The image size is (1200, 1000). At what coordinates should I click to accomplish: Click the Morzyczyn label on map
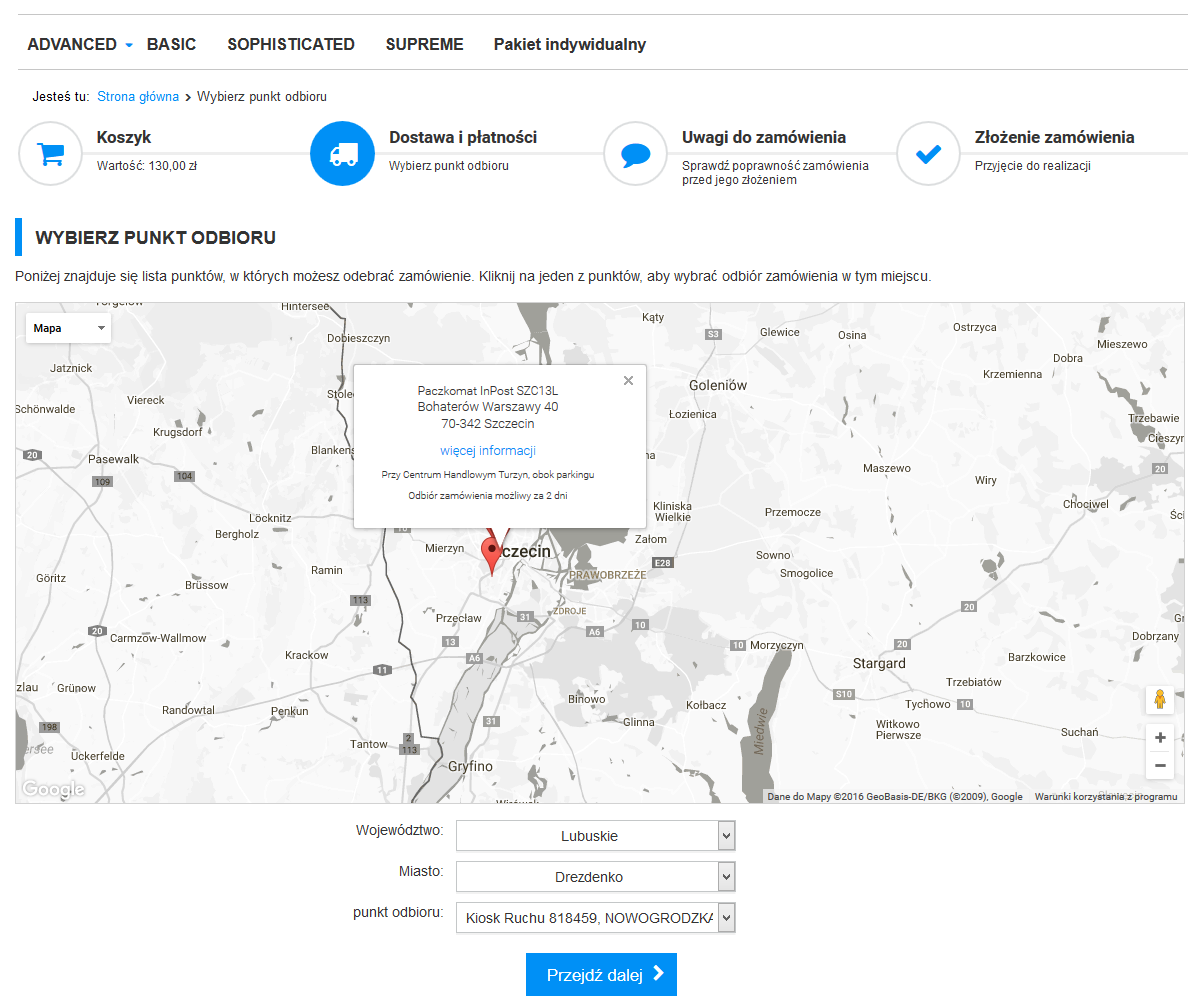click(x=777, y=646)
